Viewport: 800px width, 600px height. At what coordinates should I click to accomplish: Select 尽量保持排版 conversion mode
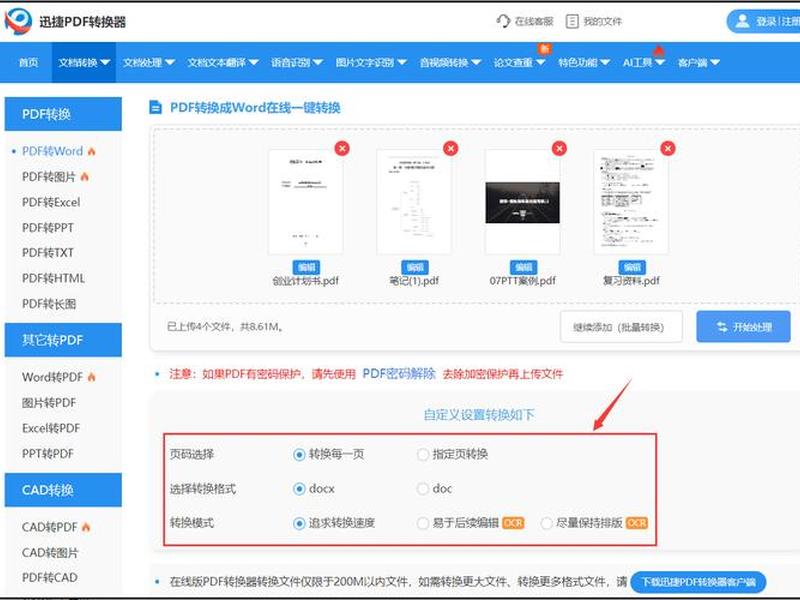point(546,523)
